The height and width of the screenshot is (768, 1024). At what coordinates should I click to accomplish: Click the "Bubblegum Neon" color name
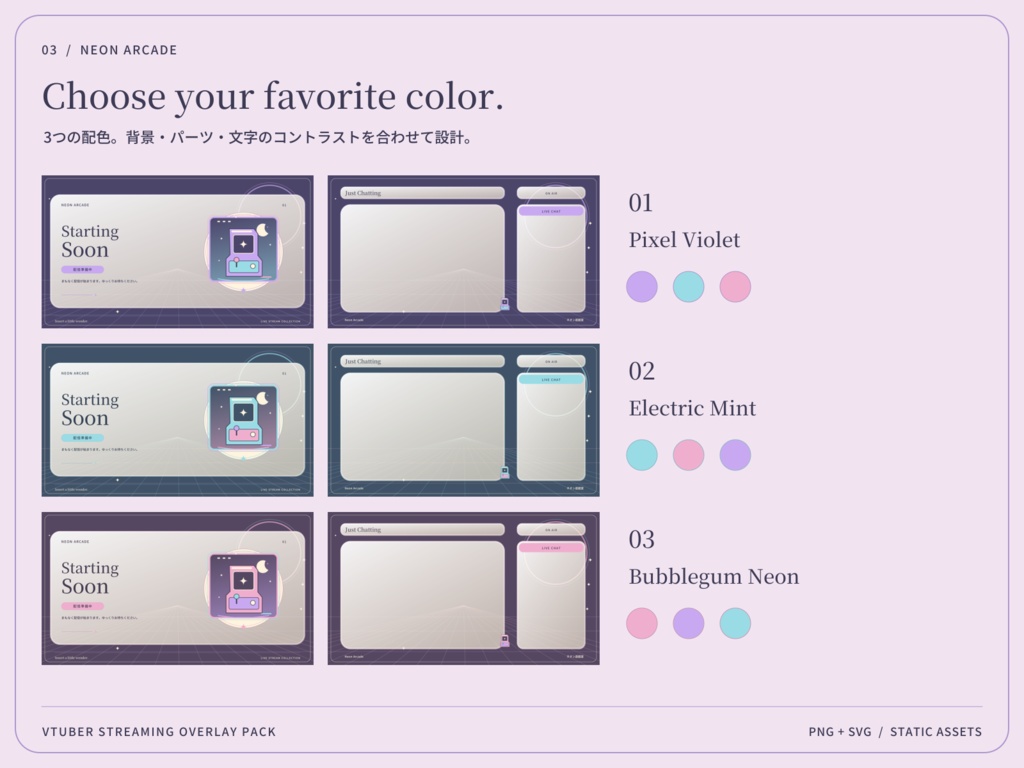coord(714,577)
